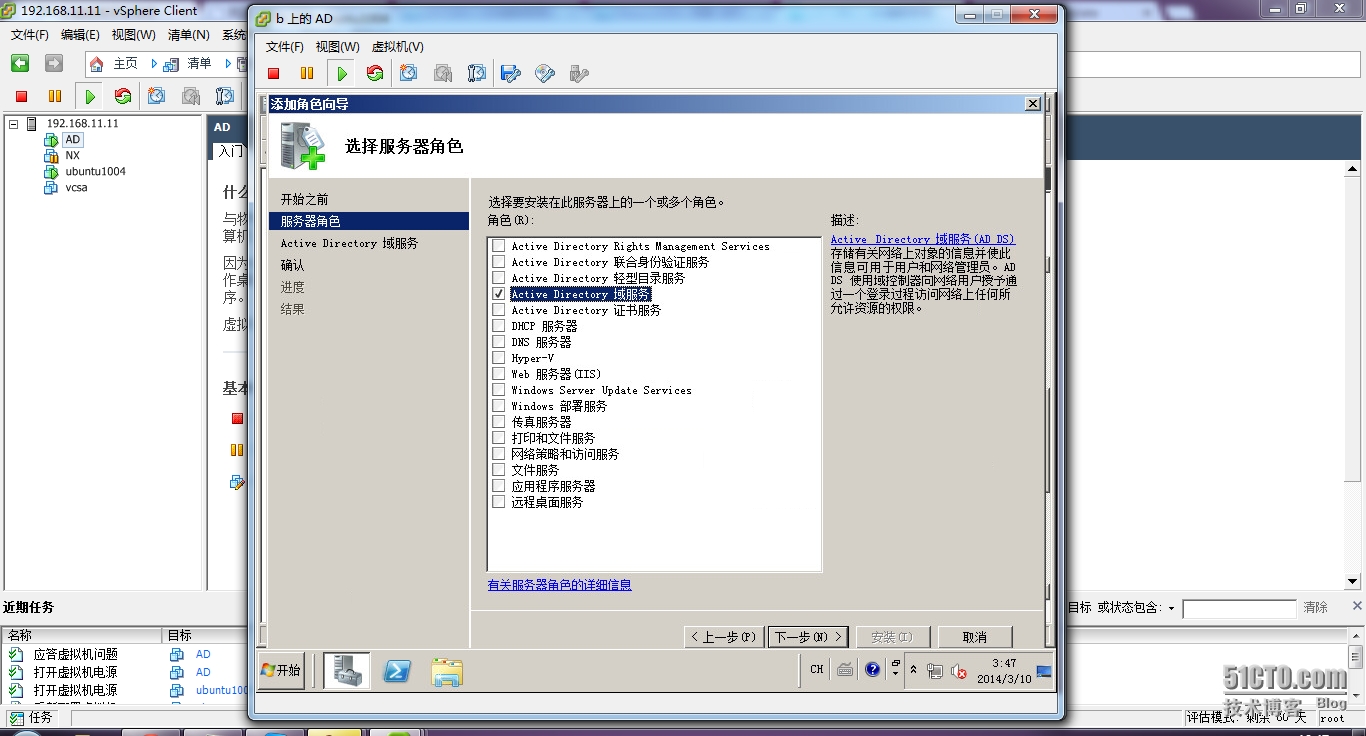Take a snapshot from console toolbar
Image resolution: width=1366 pixels, height=736 pixels.
tap(409, 73)
